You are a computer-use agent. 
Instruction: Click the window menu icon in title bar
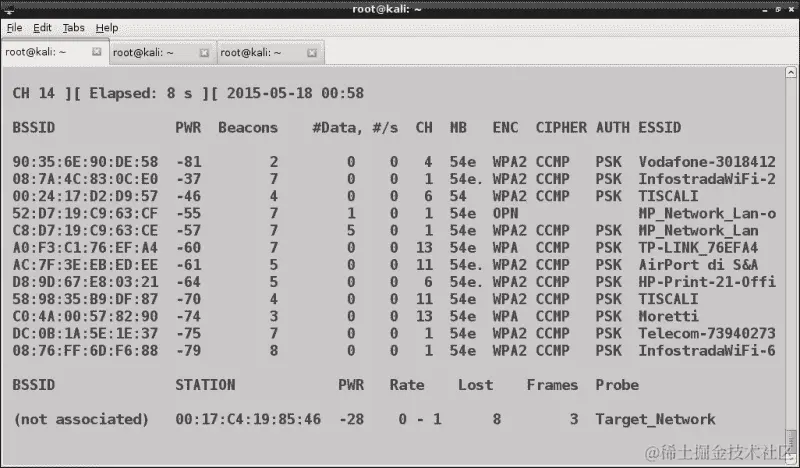pos(9,9)
